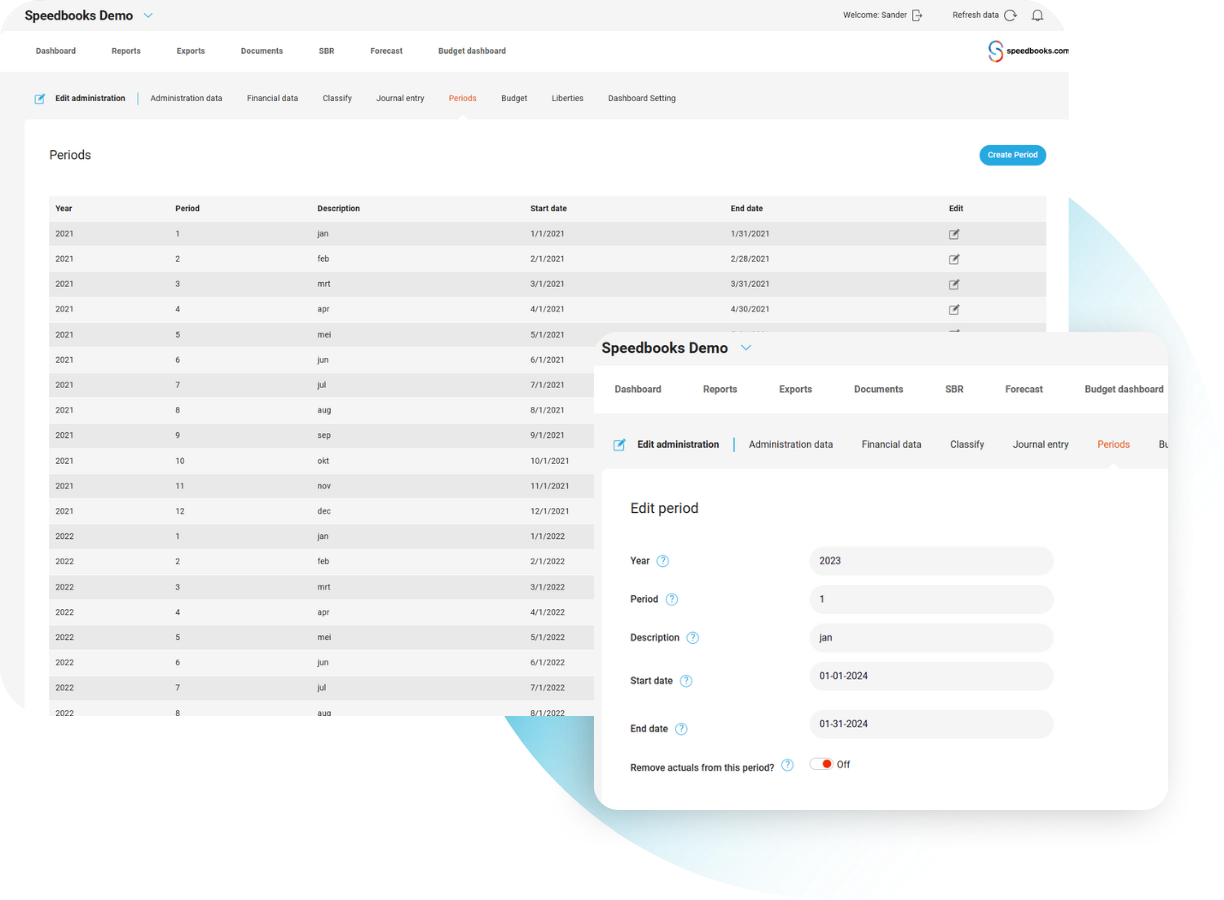1224x900 pixels.
Task: Select the Periods tab in back window
Action: [x=462, y=99]
